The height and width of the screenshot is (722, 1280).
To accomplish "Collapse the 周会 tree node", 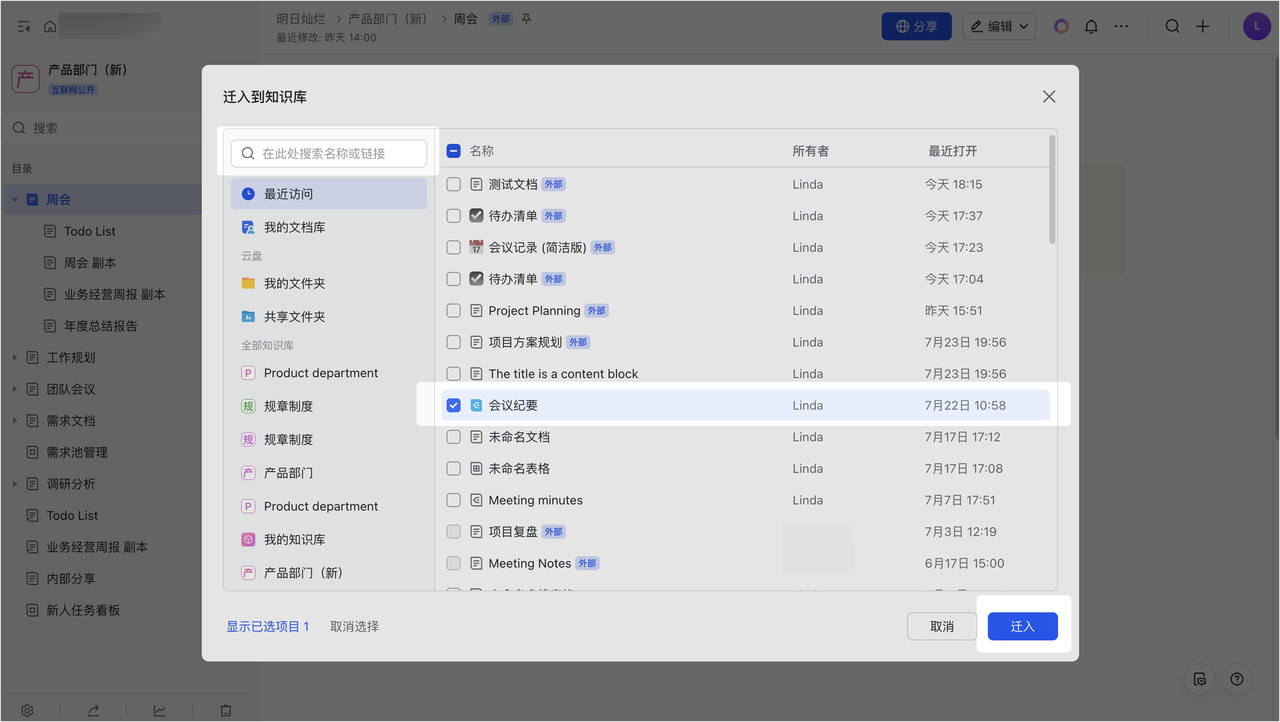I will pos(15,200).
